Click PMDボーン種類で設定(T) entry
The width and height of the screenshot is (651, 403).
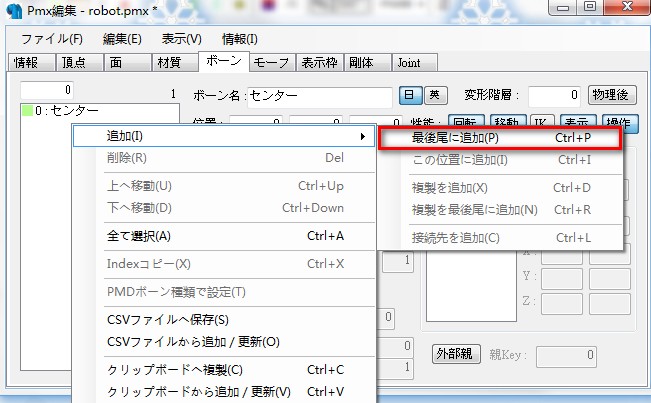224,292
